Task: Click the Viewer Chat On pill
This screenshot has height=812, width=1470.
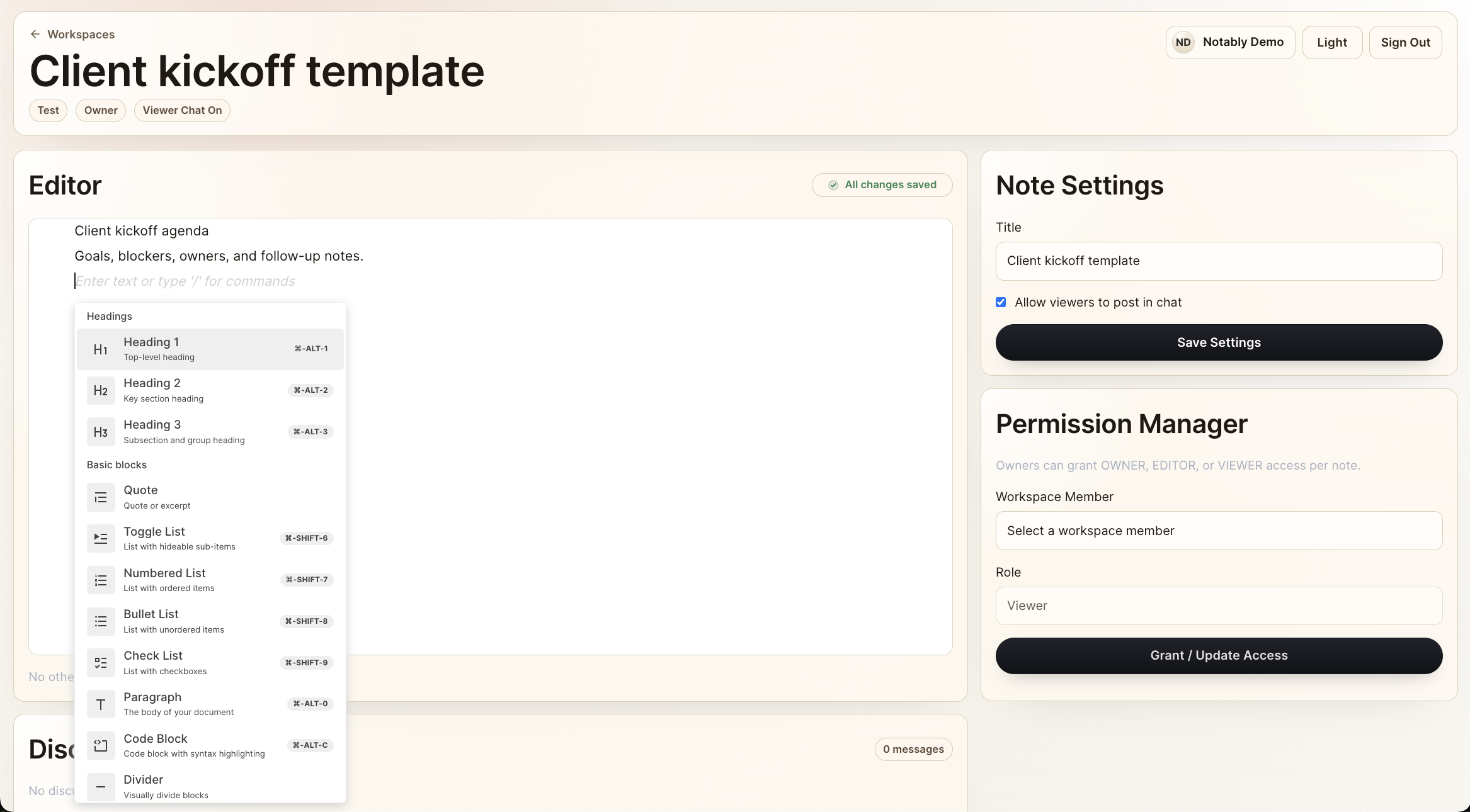Action: click(x=182, y=110)
